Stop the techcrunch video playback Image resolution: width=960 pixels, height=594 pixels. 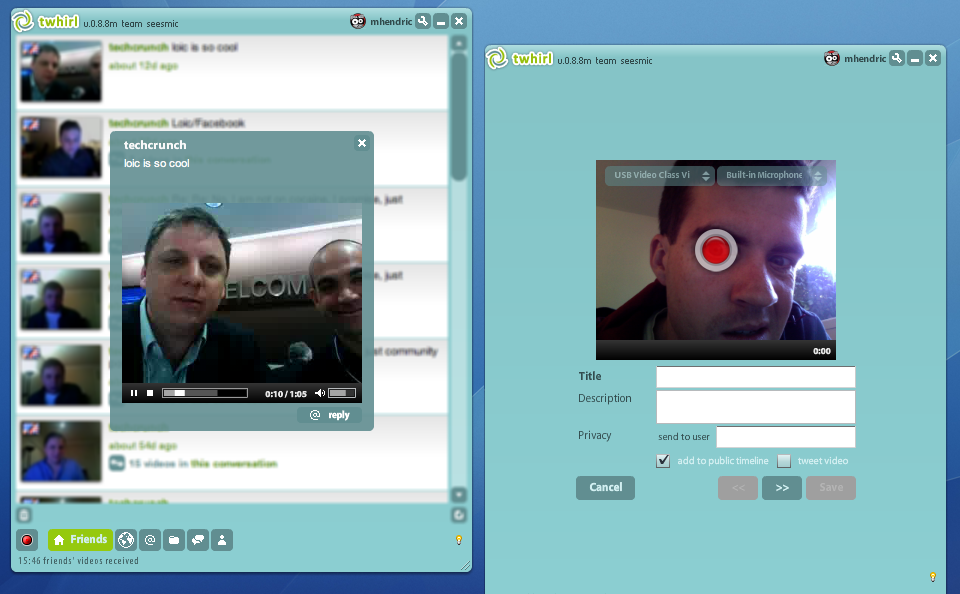150,393
